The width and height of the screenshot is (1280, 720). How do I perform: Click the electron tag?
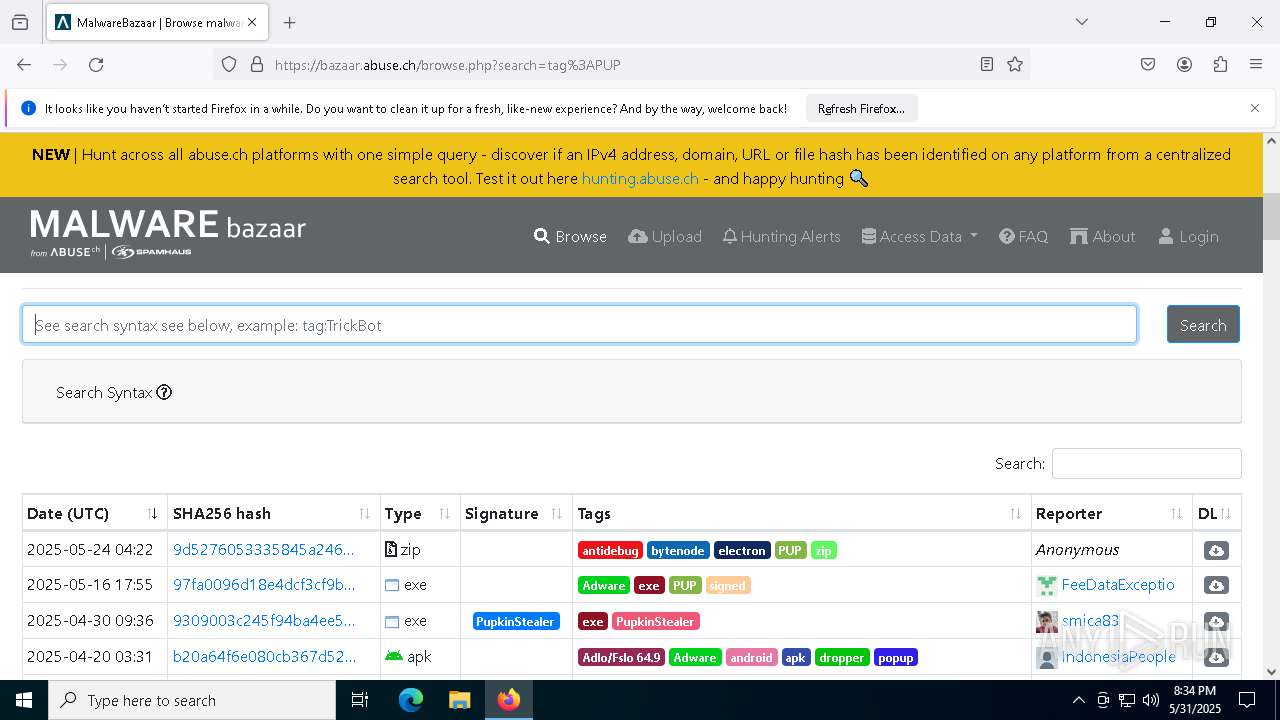(x=742, y=550)
